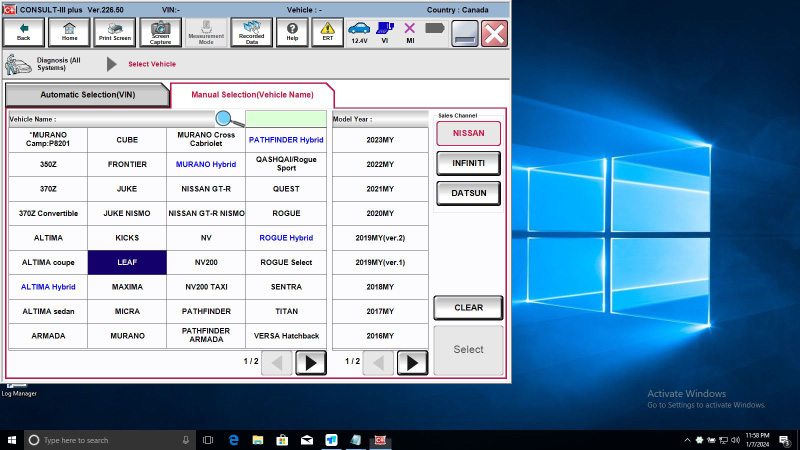Go to next vehicle name page
The width and height of the screenshot is (800, 450).
[311, 363]
